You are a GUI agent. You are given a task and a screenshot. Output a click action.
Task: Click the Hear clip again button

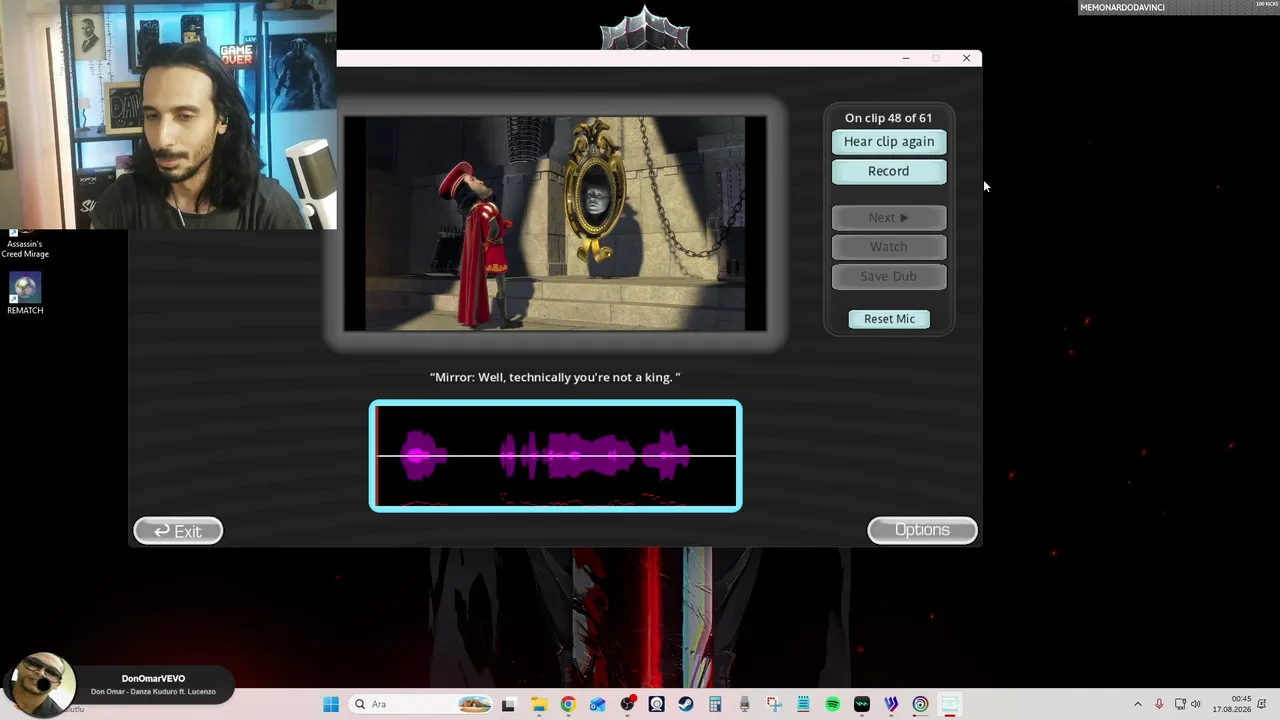[x=889, y=142]
